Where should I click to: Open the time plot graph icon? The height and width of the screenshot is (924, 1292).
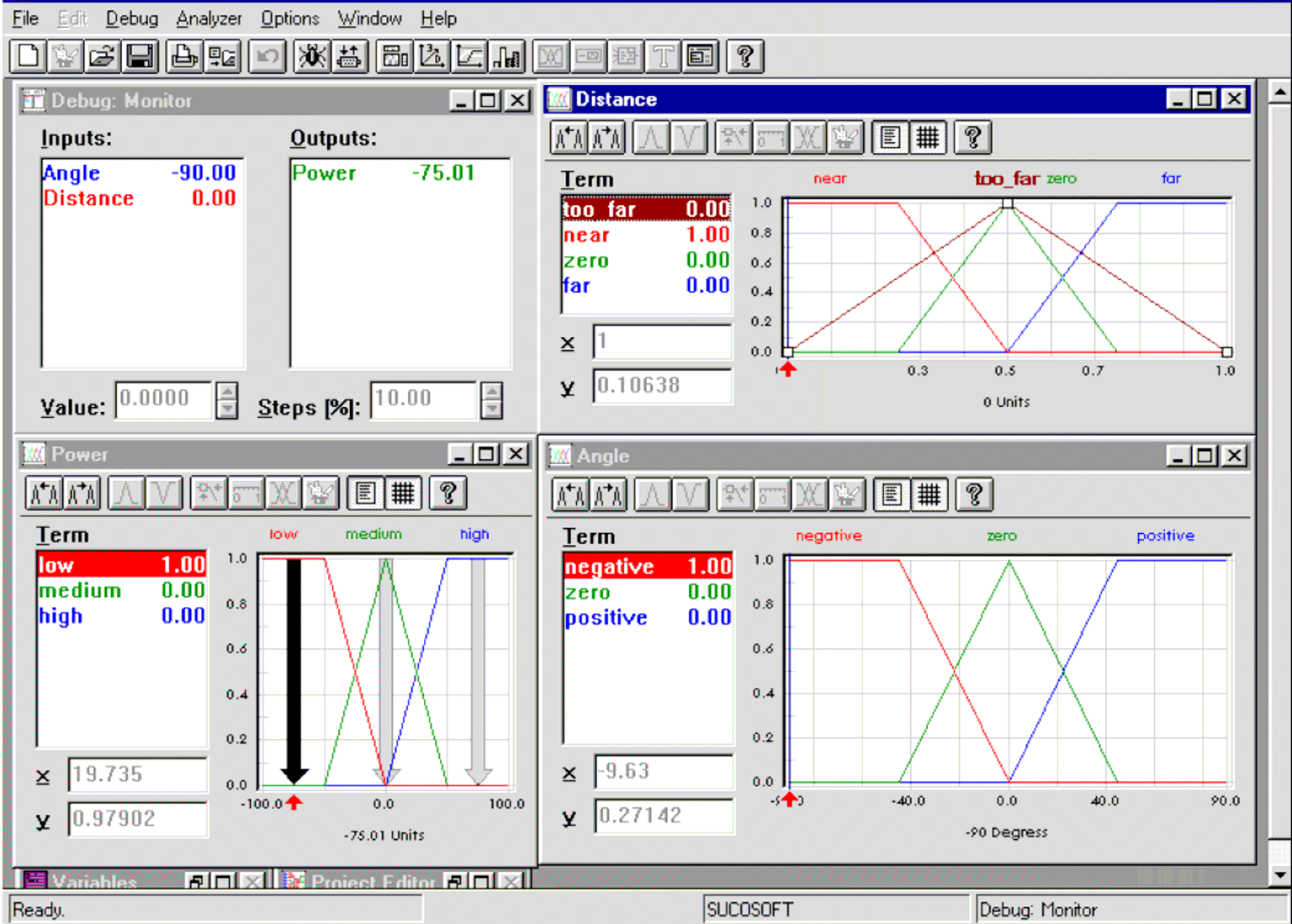(469, 56)
